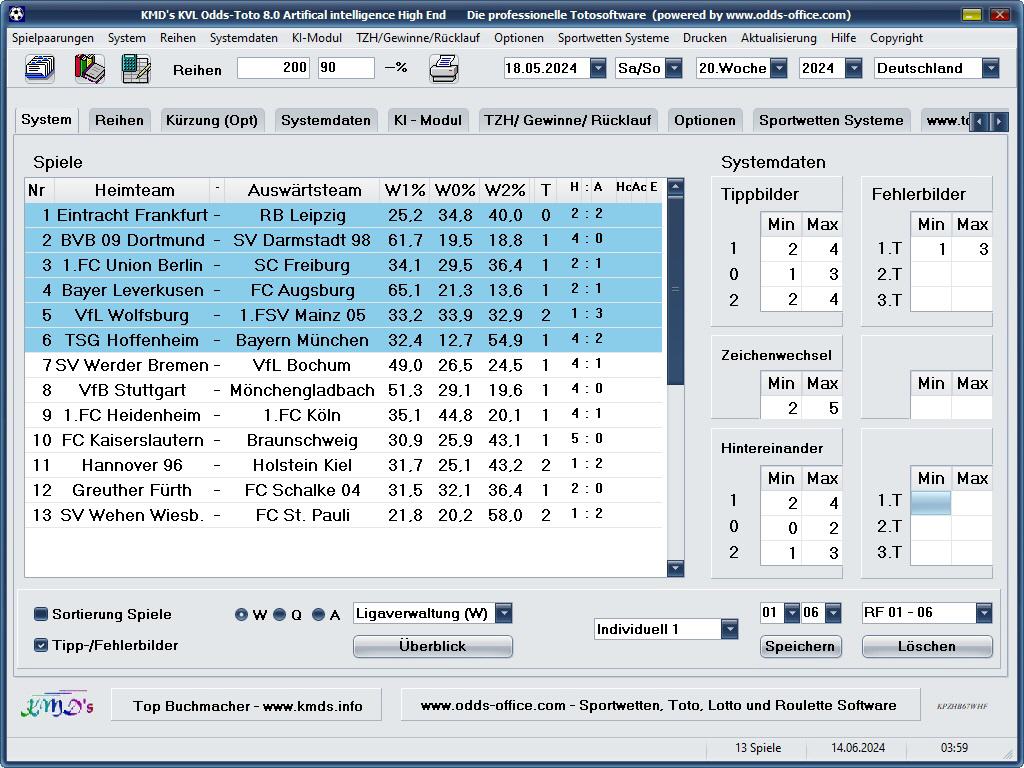
Task: Select the W radio button
Action: pyautogui.click(x=241, y=615)
